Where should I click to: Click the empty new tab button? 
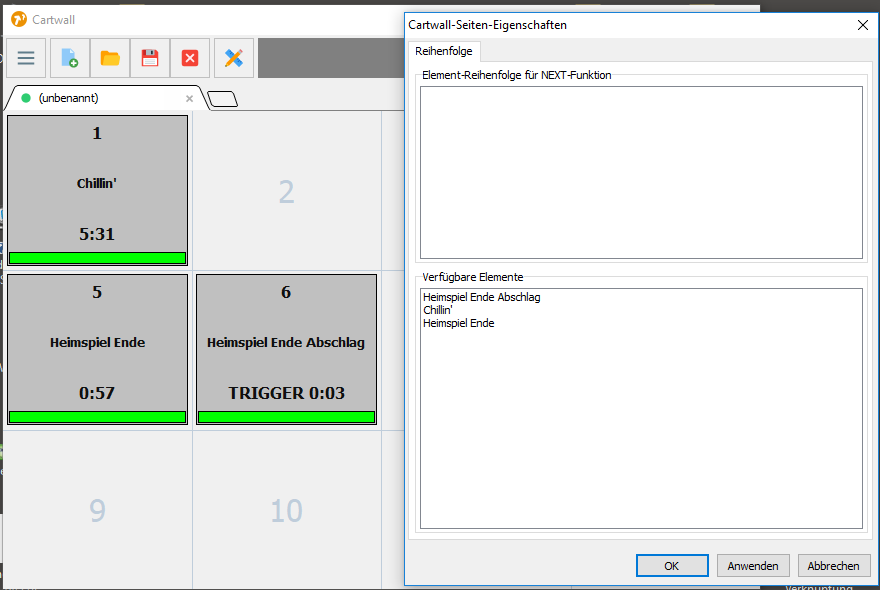click(222, 98)
